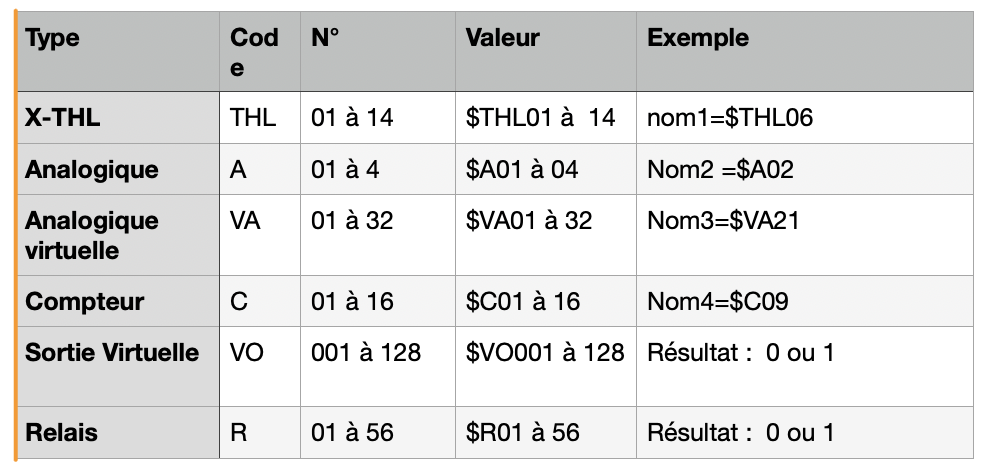The image size is (992, 468).
Task: Click the "$VO001 à 128" value cell
Action: point(545,352)
